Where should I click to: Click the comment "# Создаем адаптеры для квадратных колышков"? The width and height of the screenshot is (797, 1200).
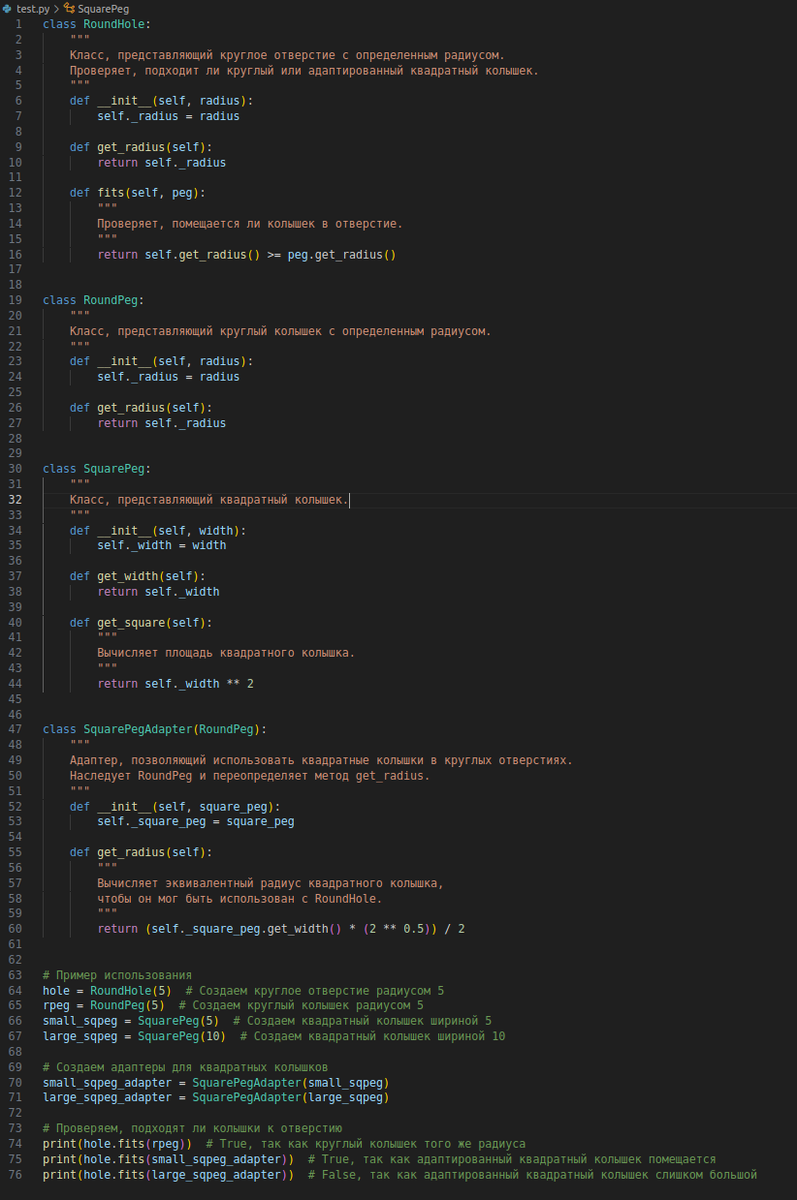click(185, 1067)
